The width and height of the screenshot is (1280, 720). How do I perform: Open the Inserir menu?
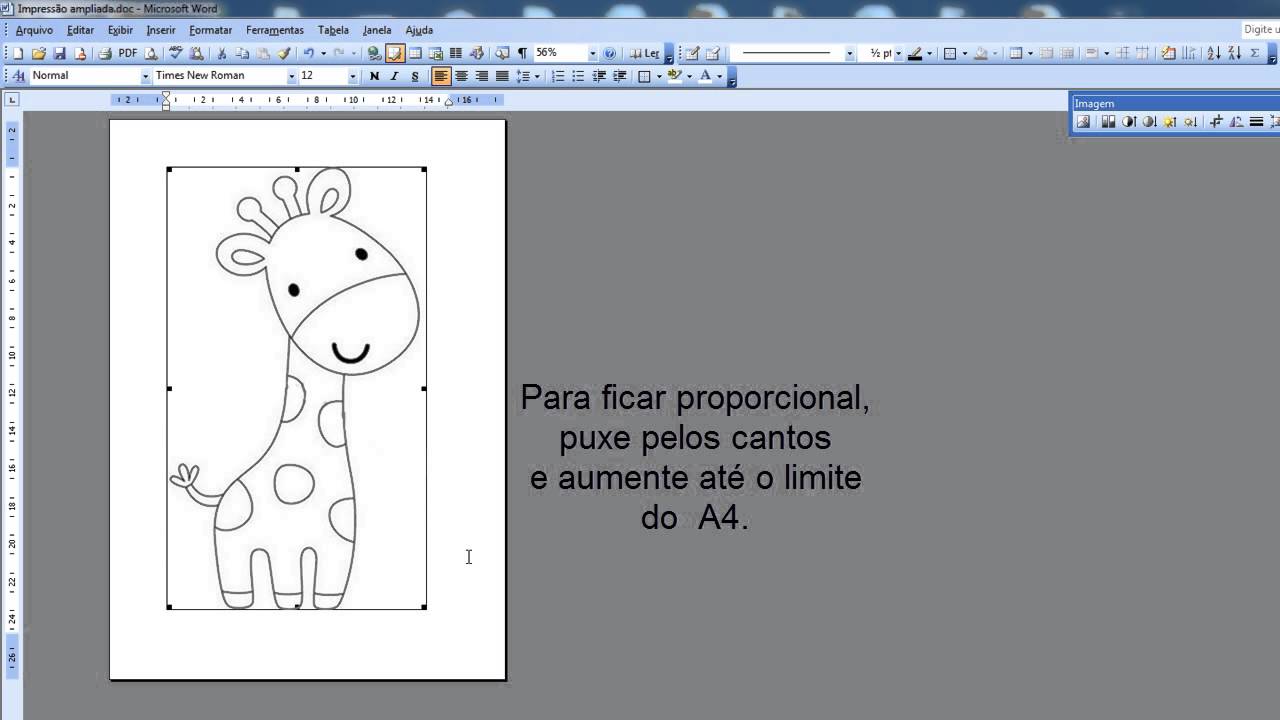point(161,30)
